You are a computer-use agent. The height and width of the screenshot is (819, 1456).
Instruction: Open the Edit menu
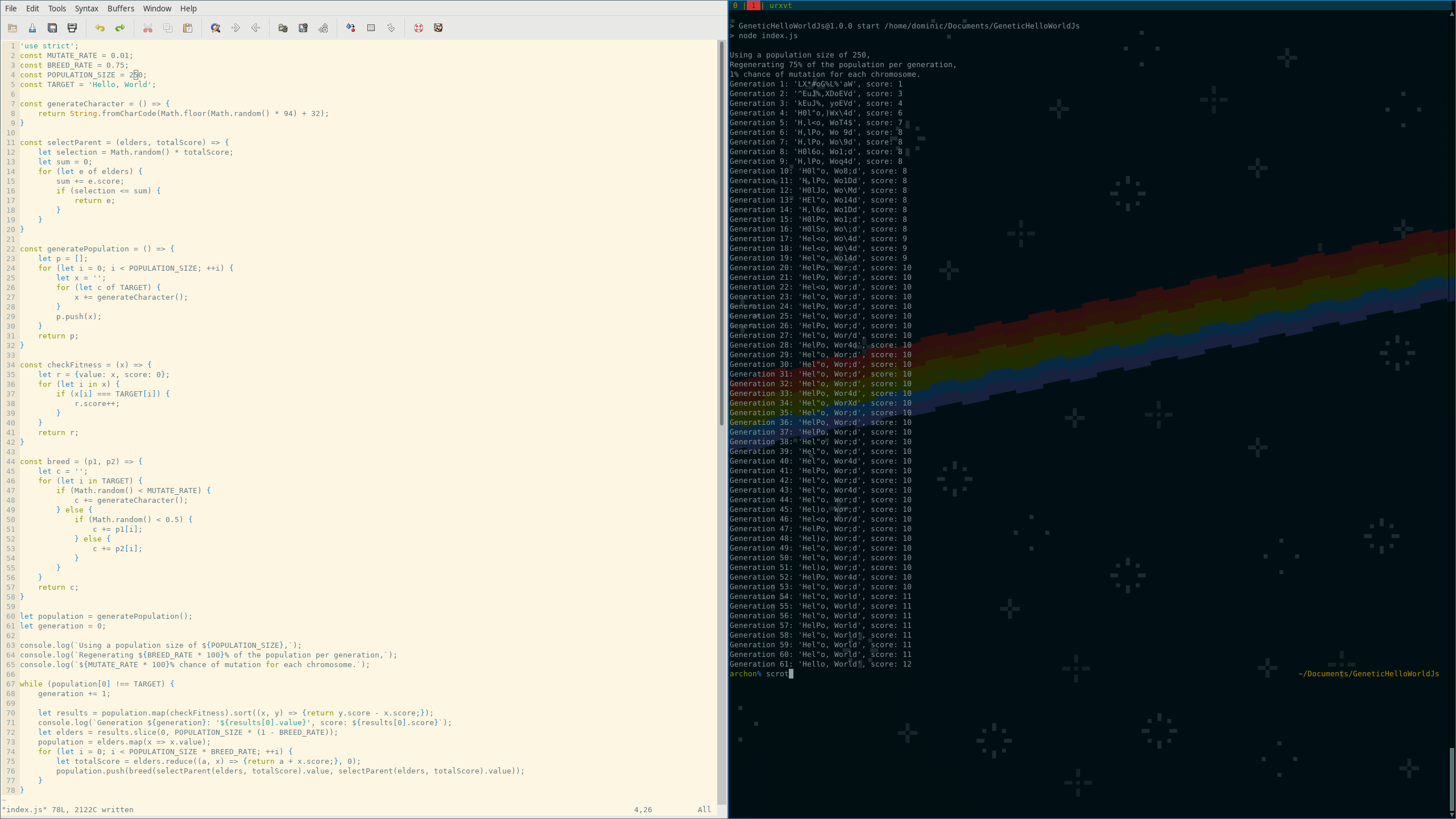32,9
